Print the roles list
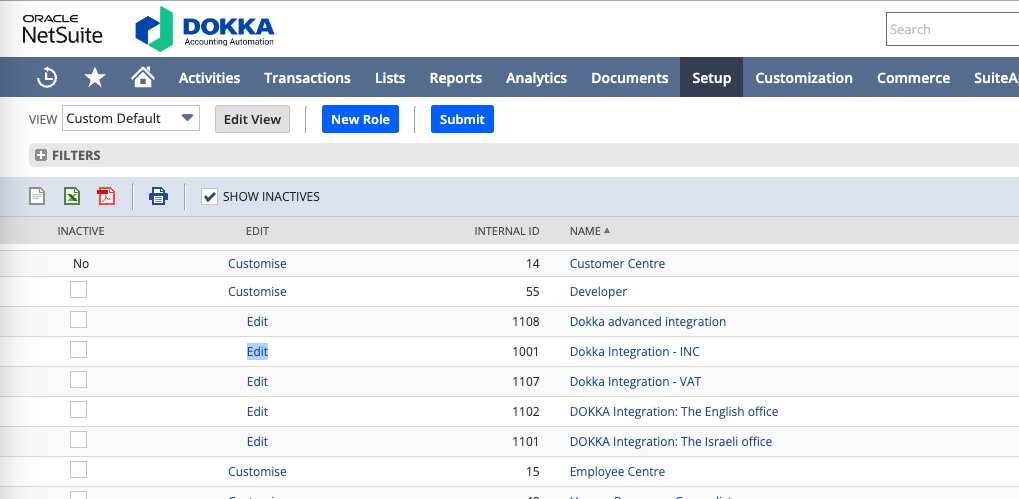 (x=159, y=196)
